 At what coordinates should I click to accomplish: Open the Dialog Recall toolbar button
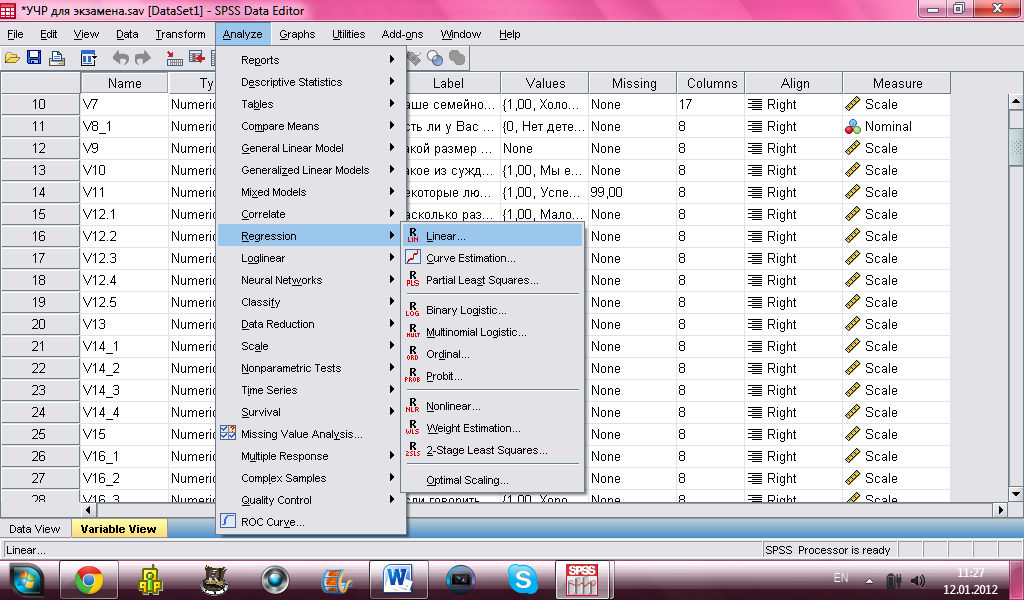pyautogui.click(x=88, y=58)
